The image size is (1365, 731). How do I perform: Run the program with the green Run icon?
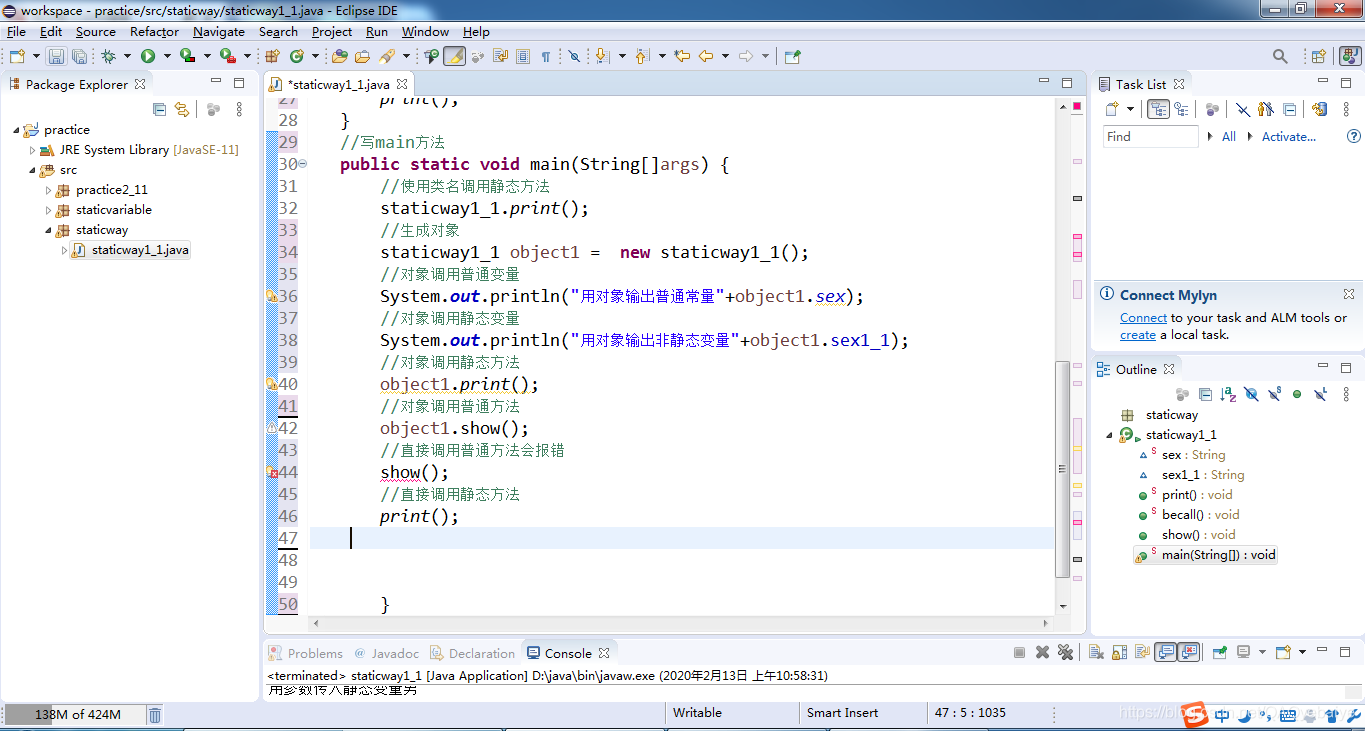click(148, 57)
